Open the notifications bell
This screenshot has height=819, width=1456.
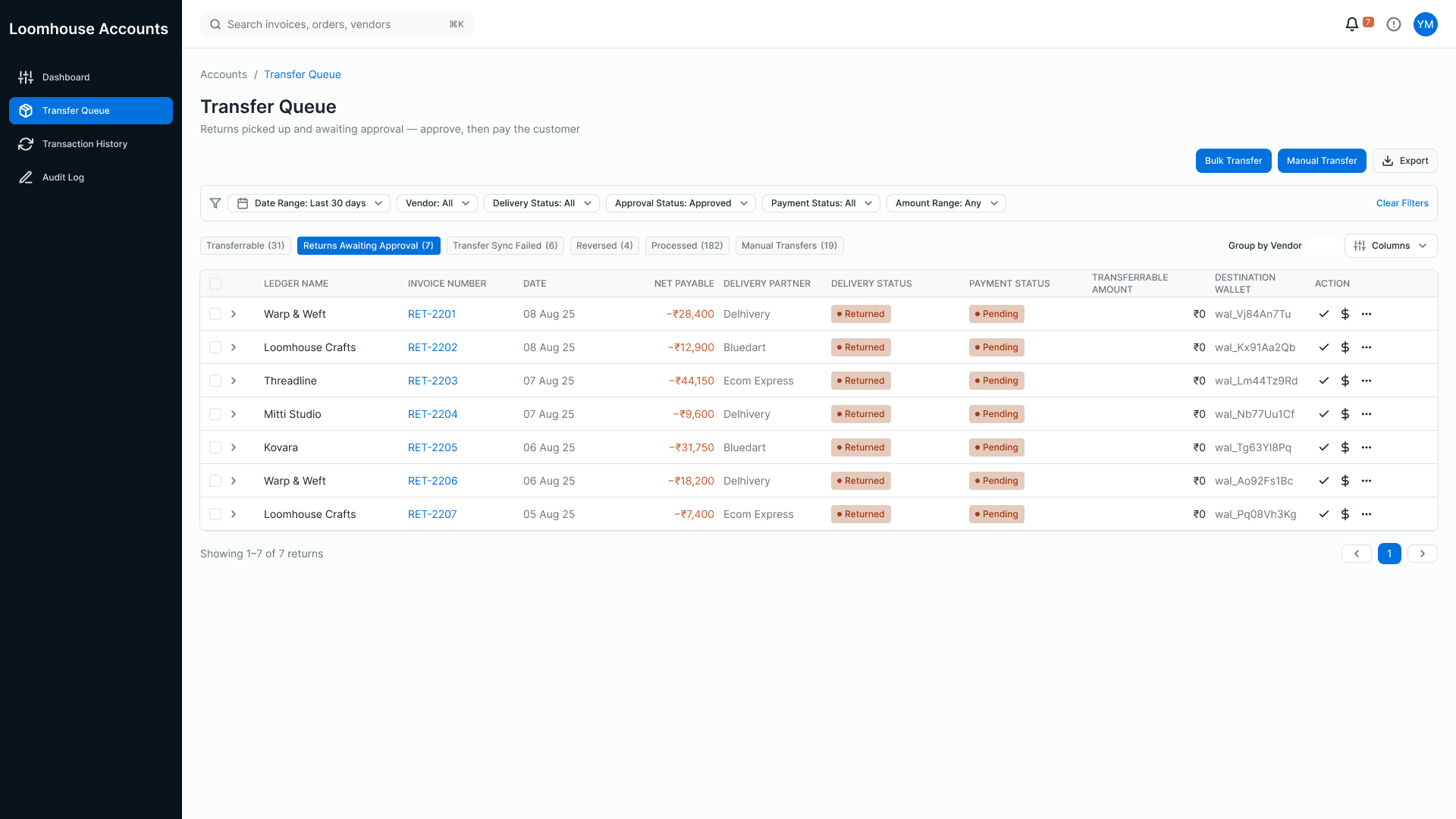tap(1351, 24)
